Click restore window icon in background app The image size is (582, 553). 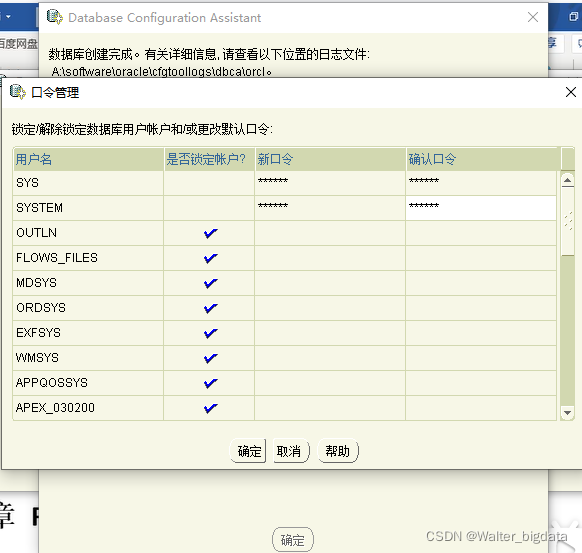573,17
